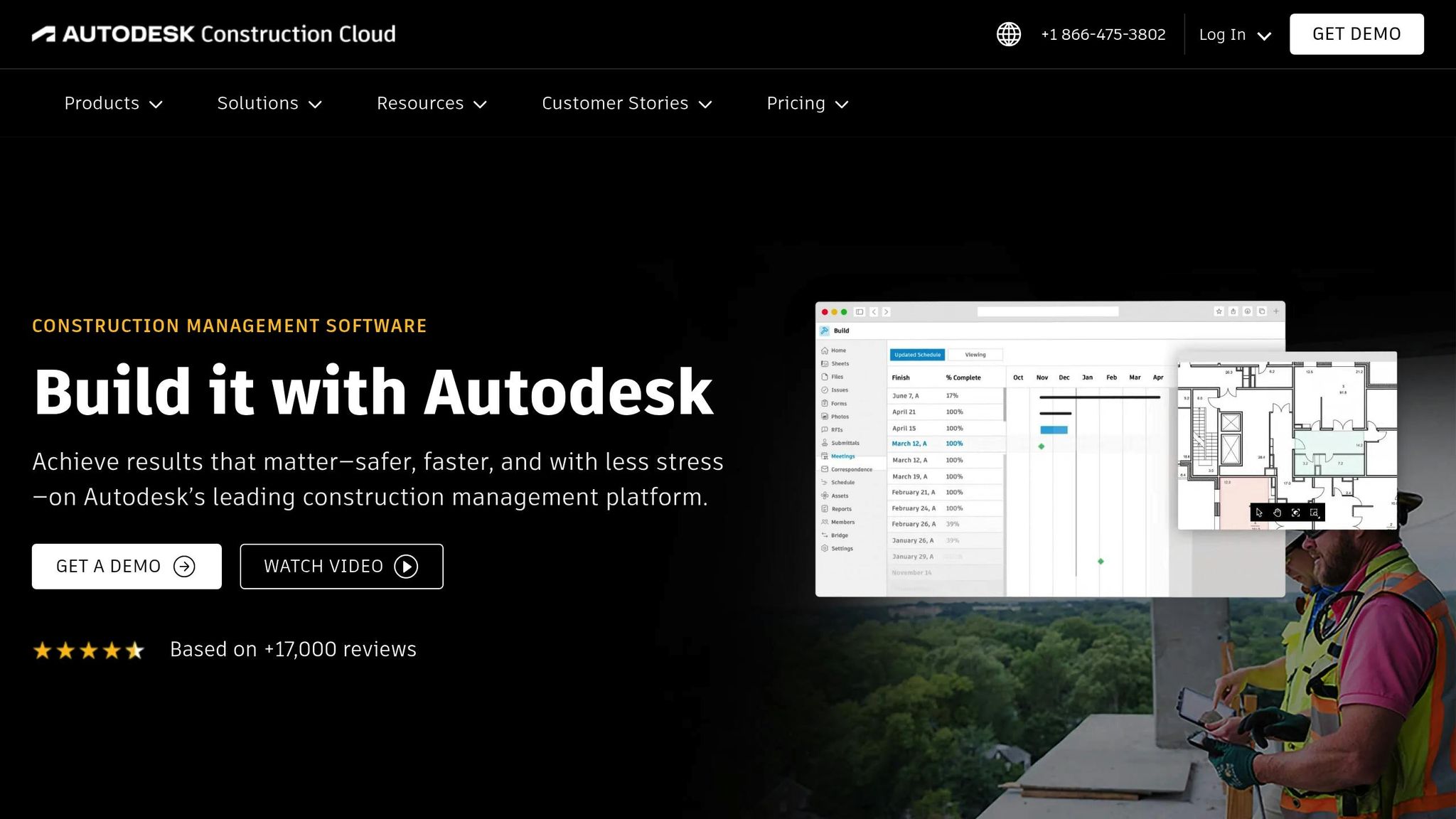The image size is (1456, 819).
Task: Open Sheets in the mockup sidebar
Action: (835, 363)
